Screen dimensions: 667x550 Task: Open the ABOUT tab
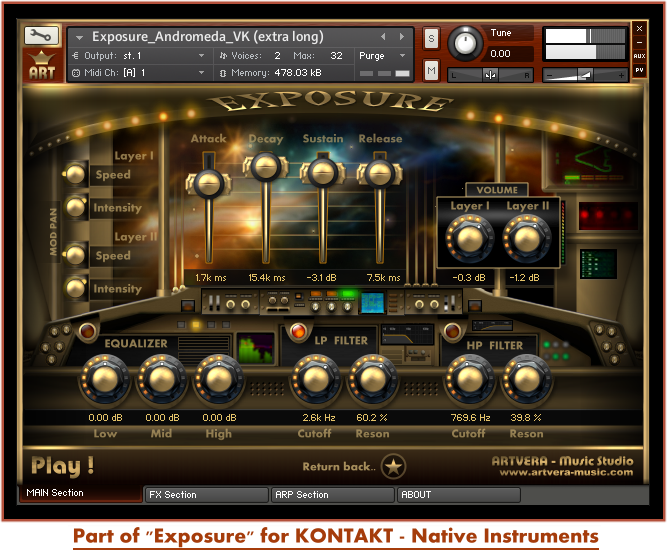[x=458, y=494]
